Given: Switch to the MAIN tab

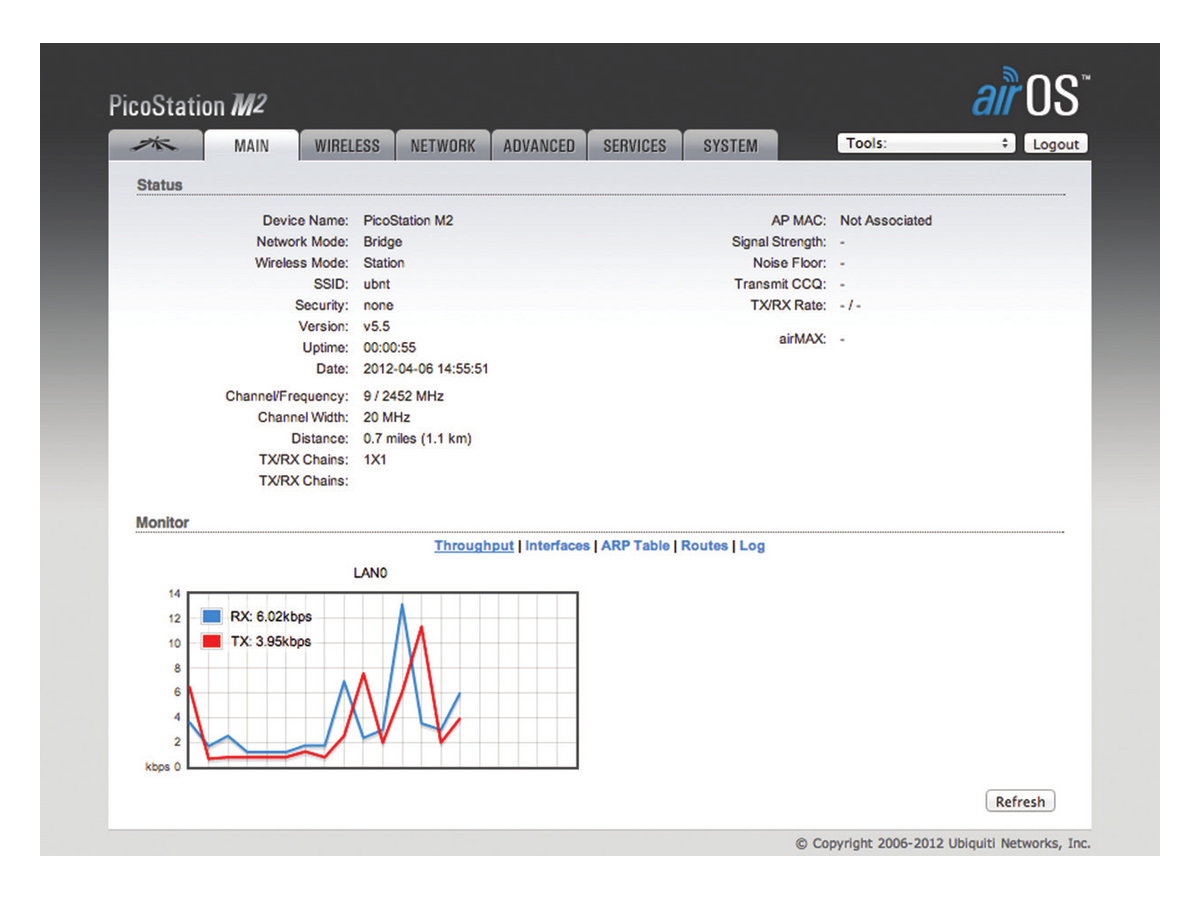Looking at the screenshot, I should [251, 145].
